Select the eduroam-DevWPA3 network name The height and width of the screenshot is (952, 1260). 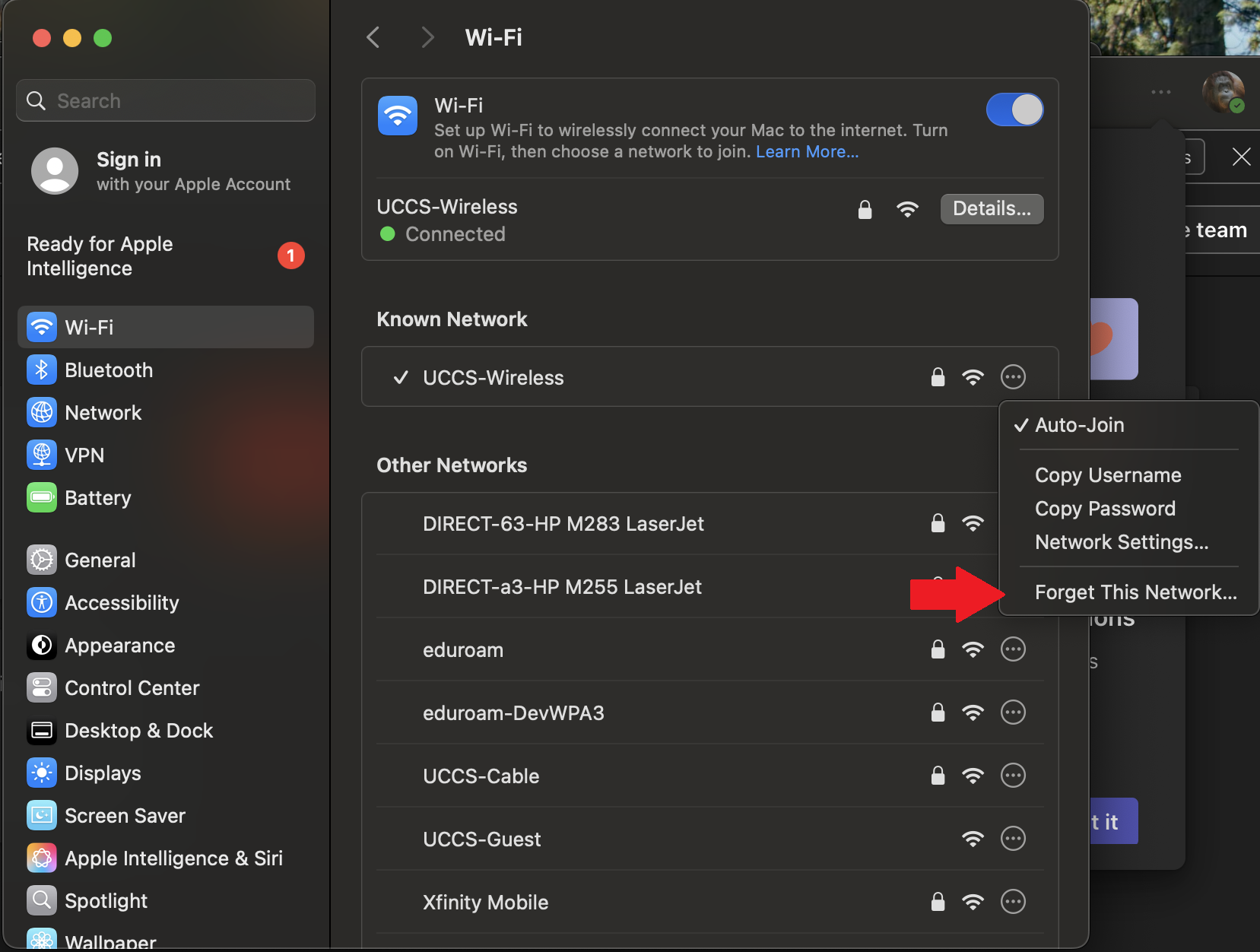click(513, 713)
